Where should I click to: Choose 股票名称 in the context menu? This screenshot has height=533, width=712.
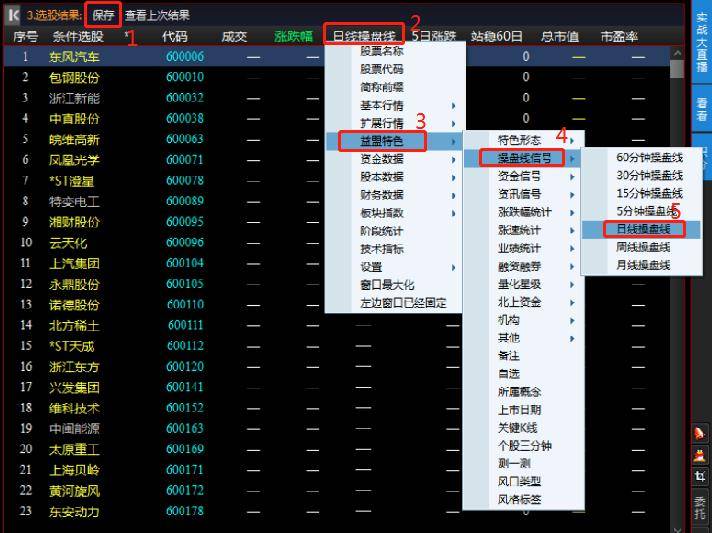[394, 51]
